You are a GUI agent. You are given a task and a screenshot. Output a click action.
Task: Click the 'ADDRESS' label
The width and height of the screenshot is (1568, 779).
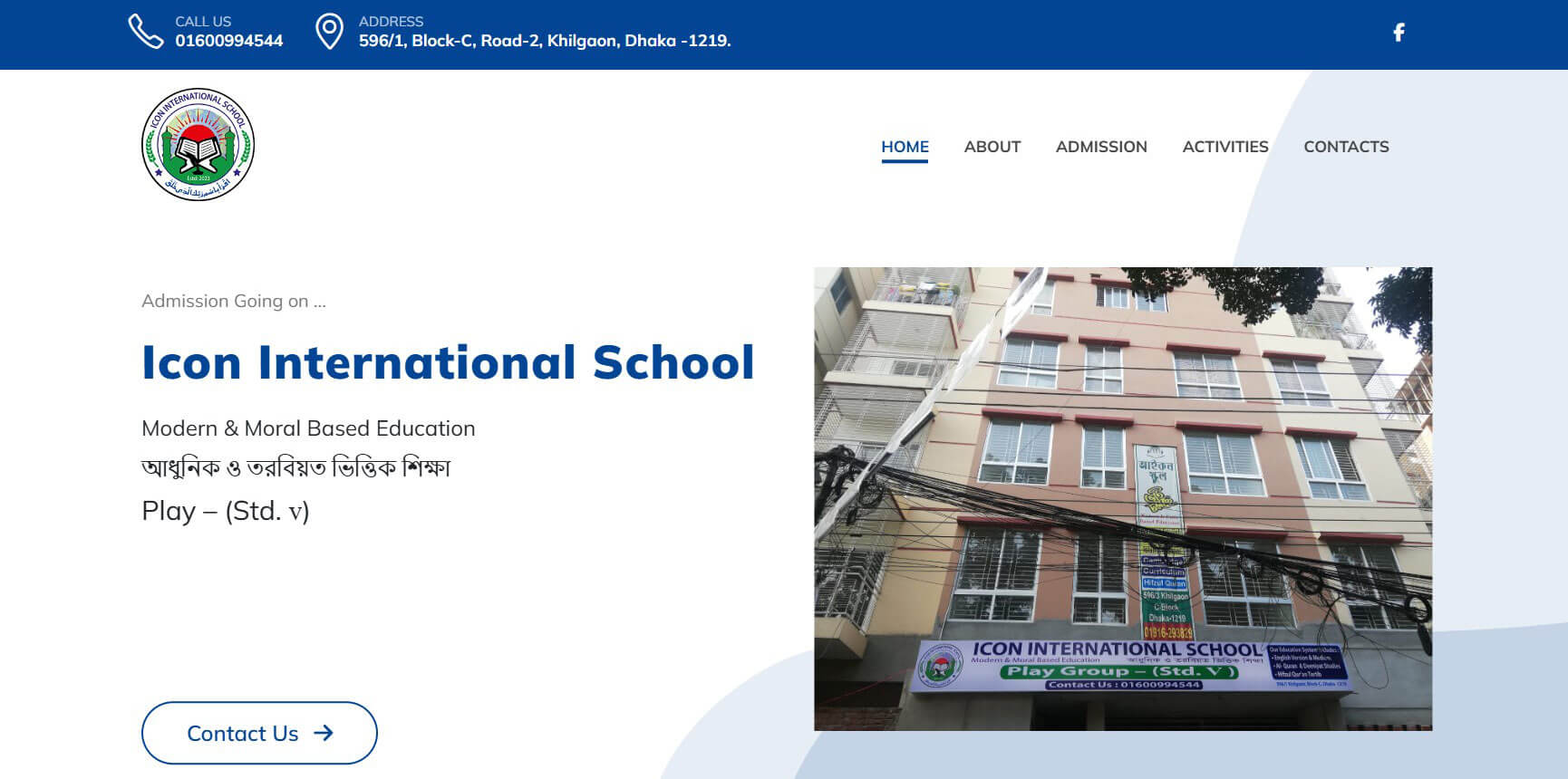[x=391, y=21]
